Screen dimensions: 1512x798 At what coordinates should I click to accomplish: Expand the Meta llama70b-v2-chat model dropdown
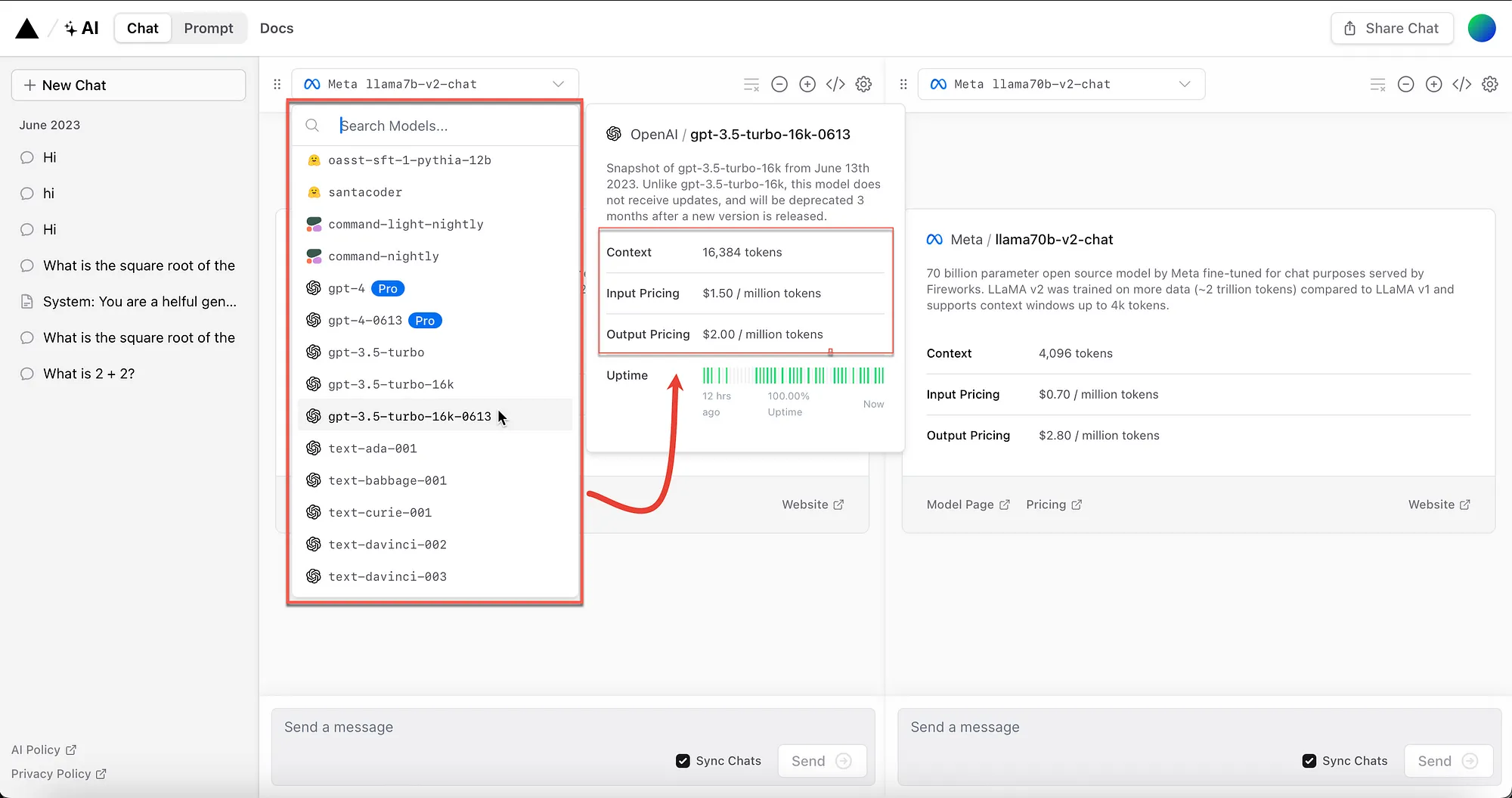[1061, 84]
